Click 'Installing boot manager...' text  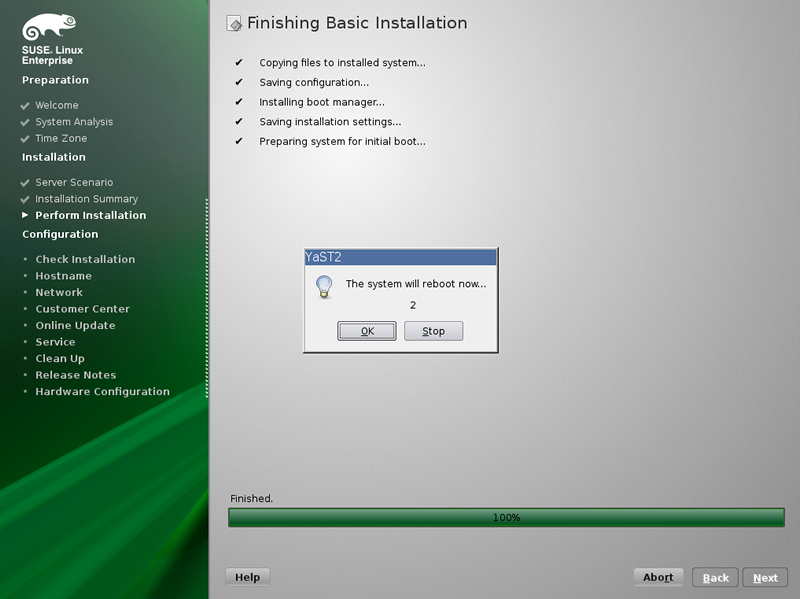(322, 102)
